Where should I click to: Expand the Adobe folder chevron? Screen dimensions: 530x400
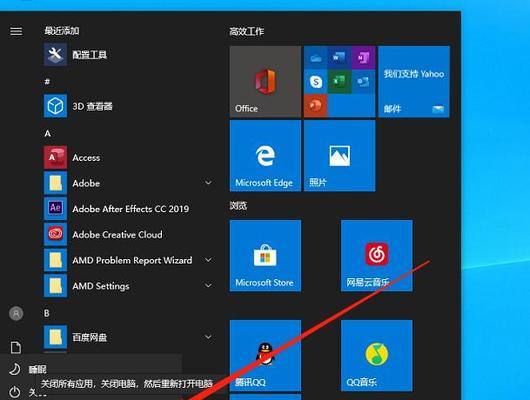click(208, 183)
